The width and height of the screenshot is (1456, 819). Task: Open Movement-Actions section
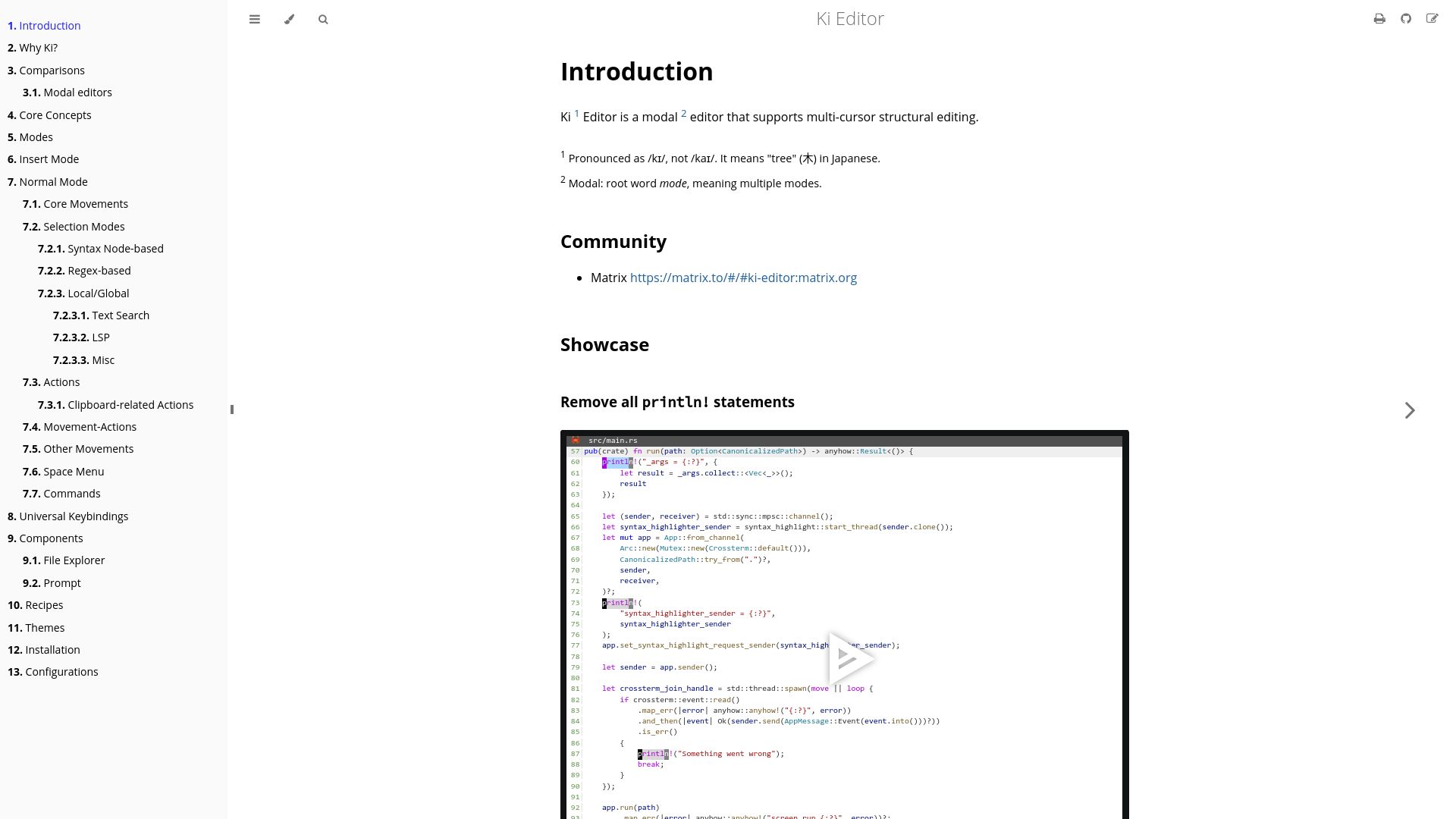[80, 427]
